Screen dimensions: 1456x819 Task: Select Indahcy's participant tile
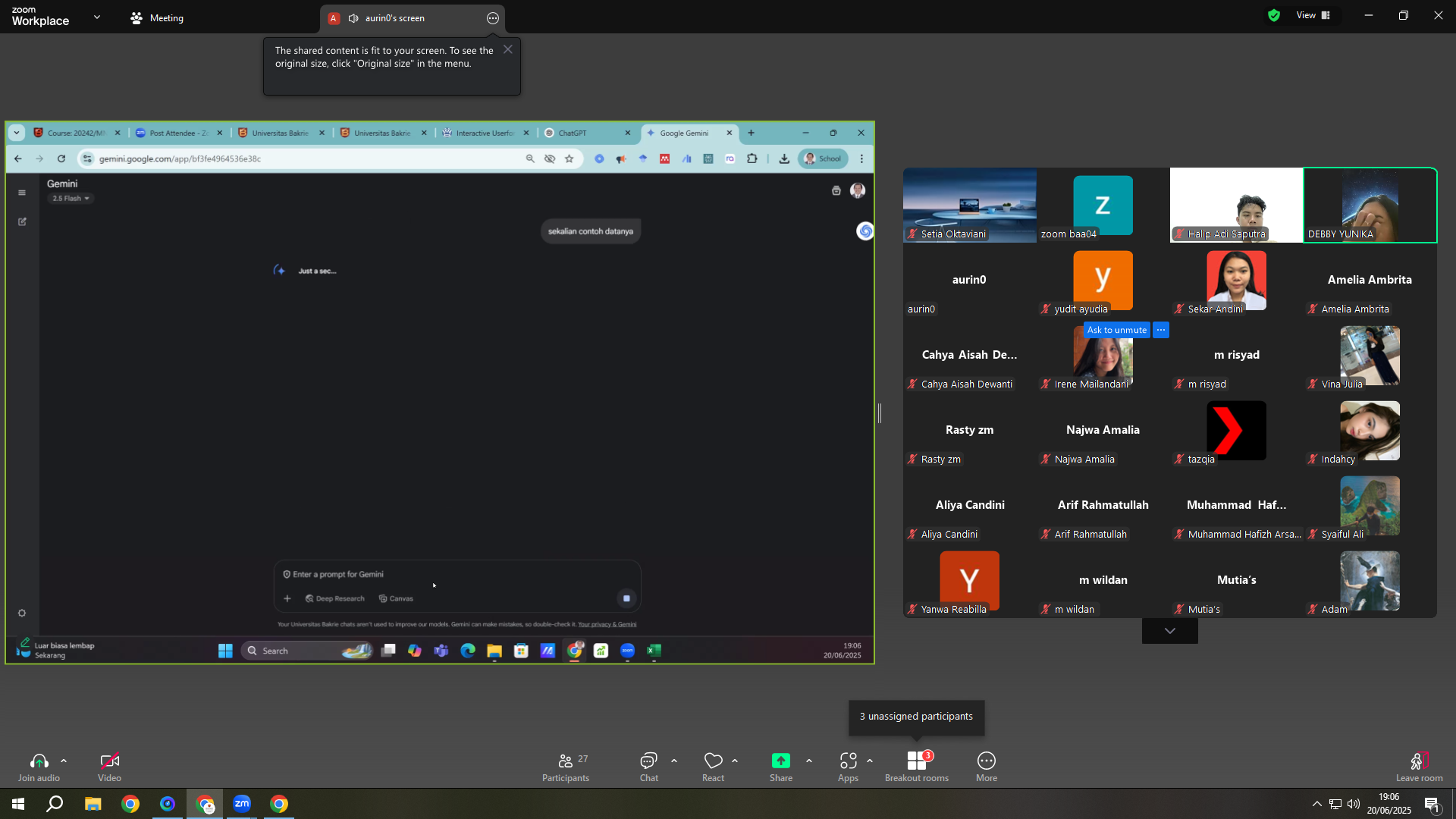coord(1370,430)
